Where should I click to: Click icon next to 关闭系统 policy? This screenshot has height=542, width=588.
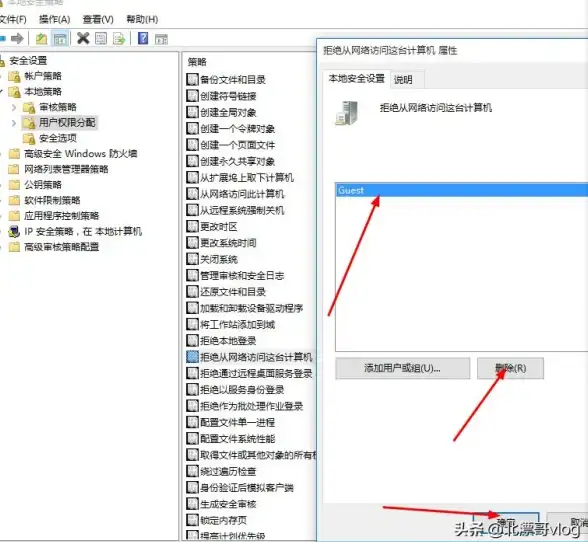[x=192, y=259]
